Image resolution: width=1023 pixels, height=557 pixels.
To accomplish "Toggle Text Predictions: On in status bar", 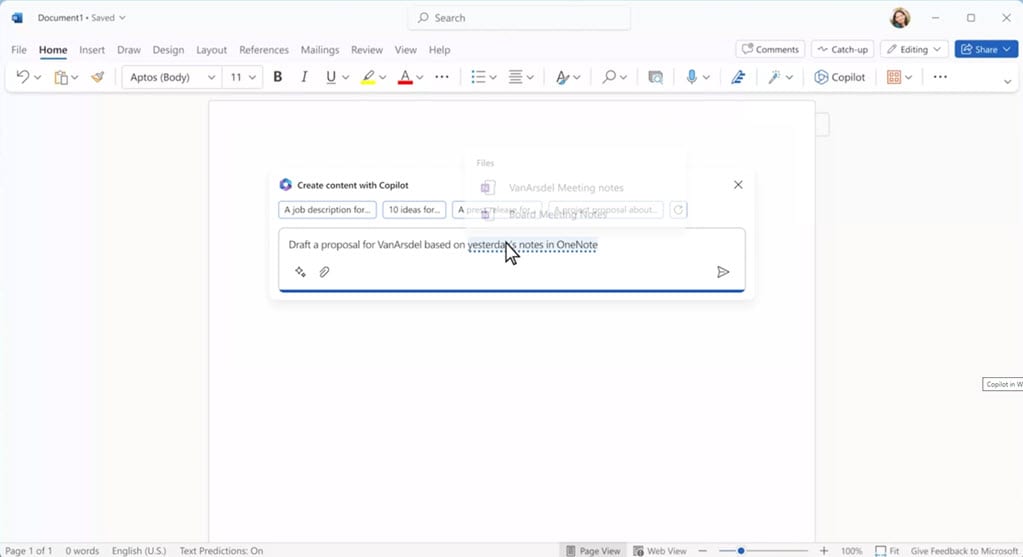I will tap(221, 550).
